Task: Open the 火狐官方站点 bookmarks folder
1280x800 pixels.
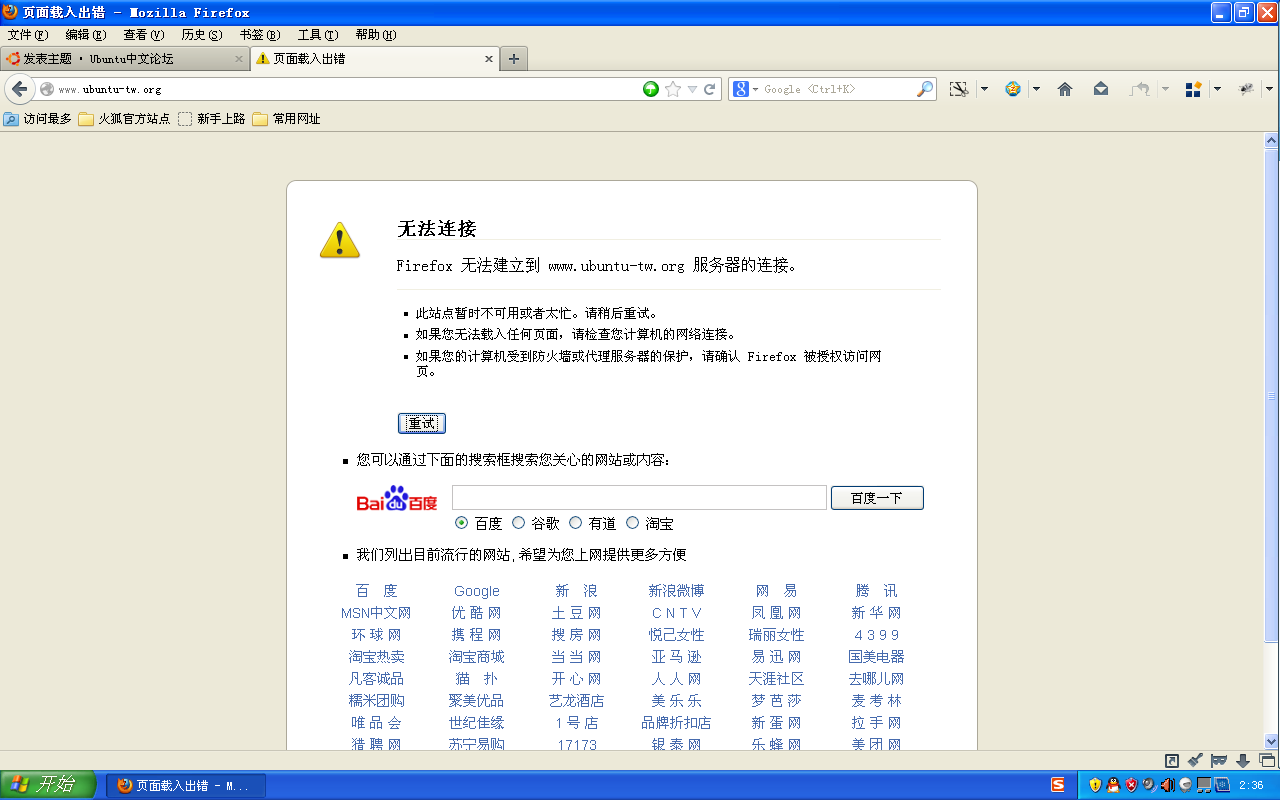Action: pos(125,119)
